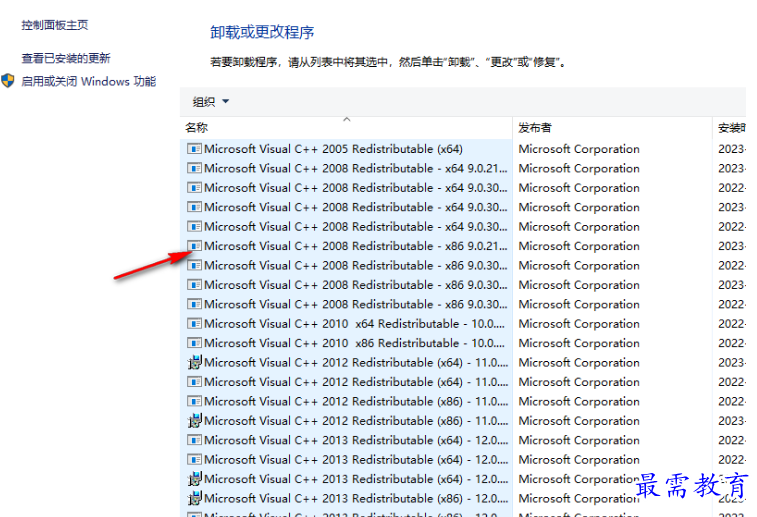Click the install date in the 2010 x64 row
This screenshot has width=757, height=517.
pyautogui.click(x=732, y=323)
